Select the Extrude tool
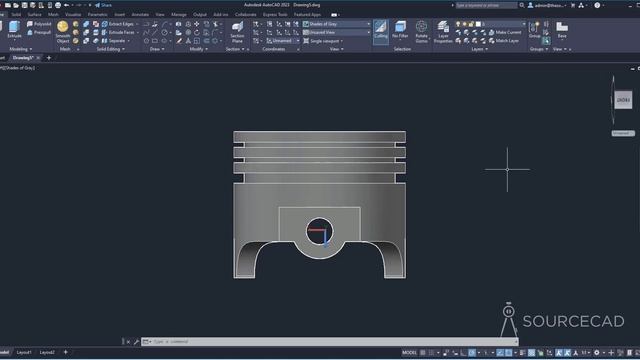Image resolution: width=640 pixels, height=360 pixels. [14, 30]
